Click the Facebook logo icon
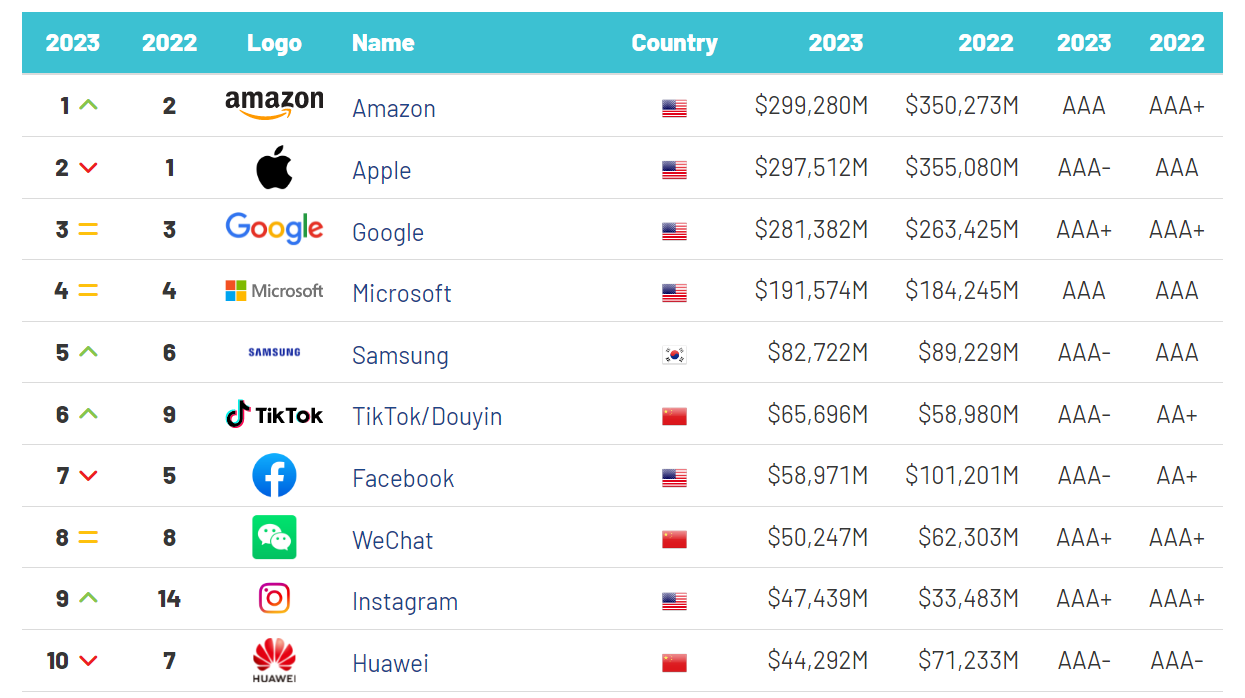 coord(274,476)
